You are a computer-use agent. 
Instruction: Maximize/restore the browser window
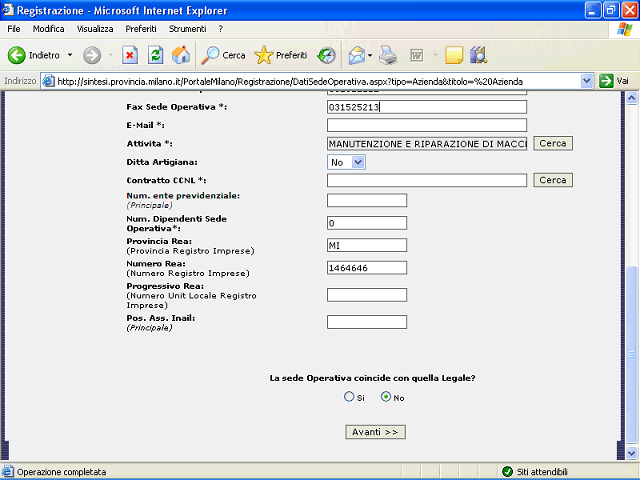pos(611,10)
